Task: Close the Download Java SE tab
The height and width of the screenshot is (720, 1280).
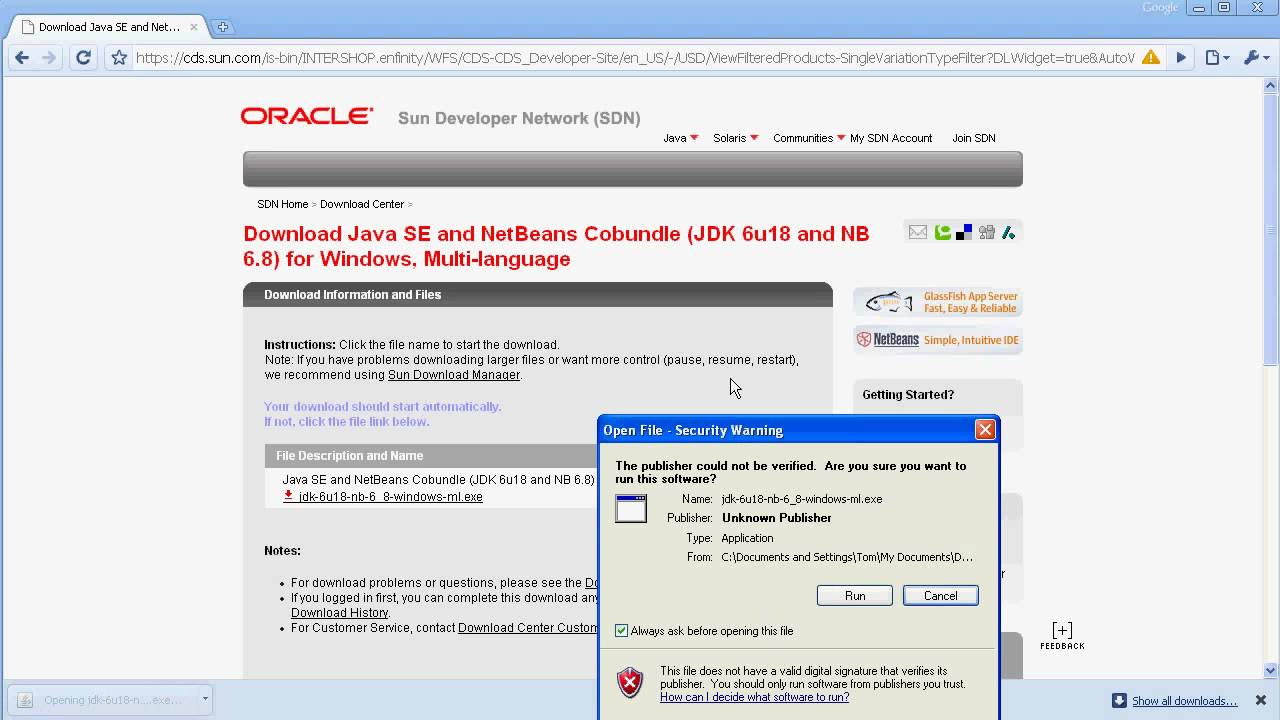Action: click(194, 27)
